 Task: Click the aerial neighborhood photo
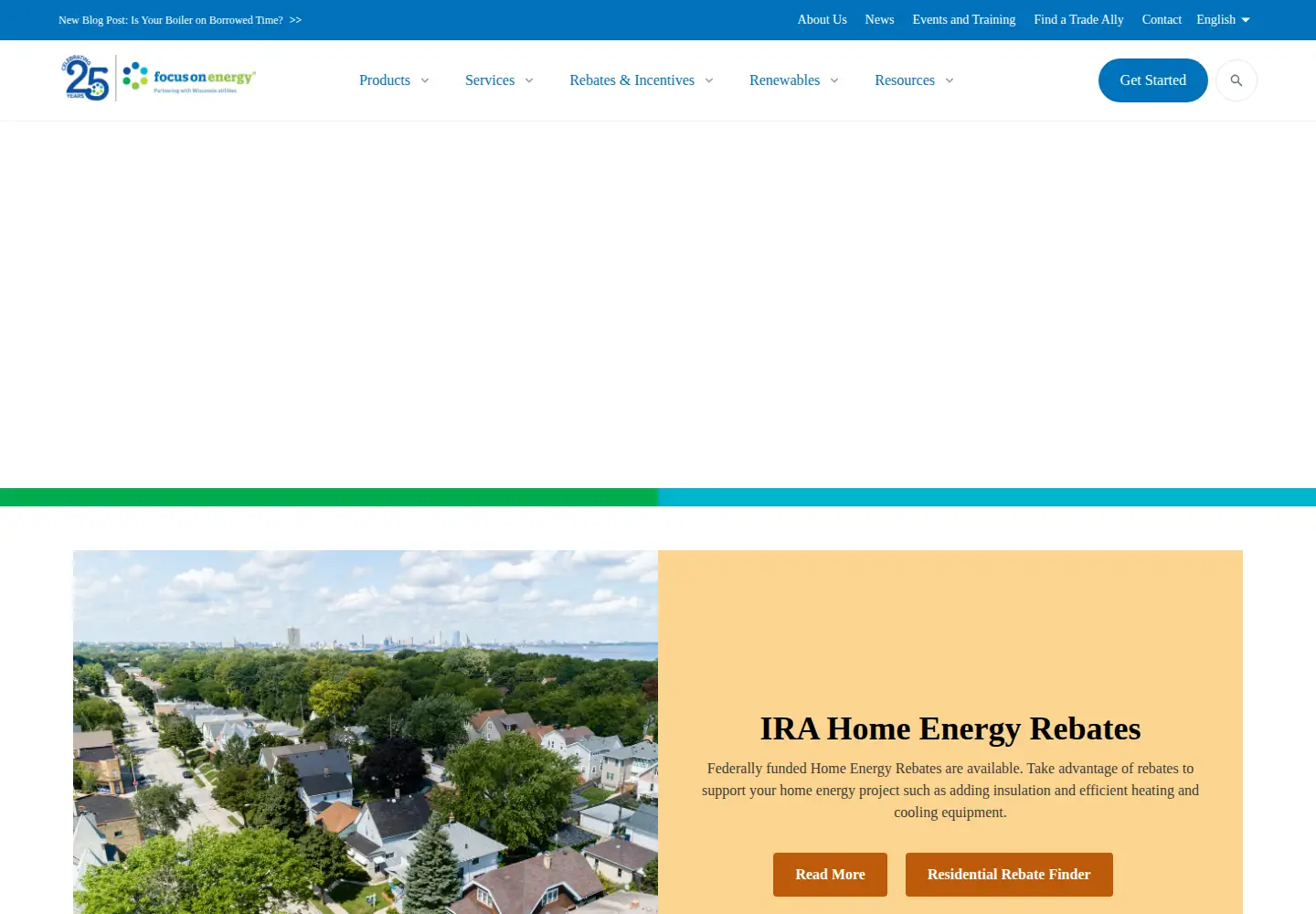[x=366, y=732]
